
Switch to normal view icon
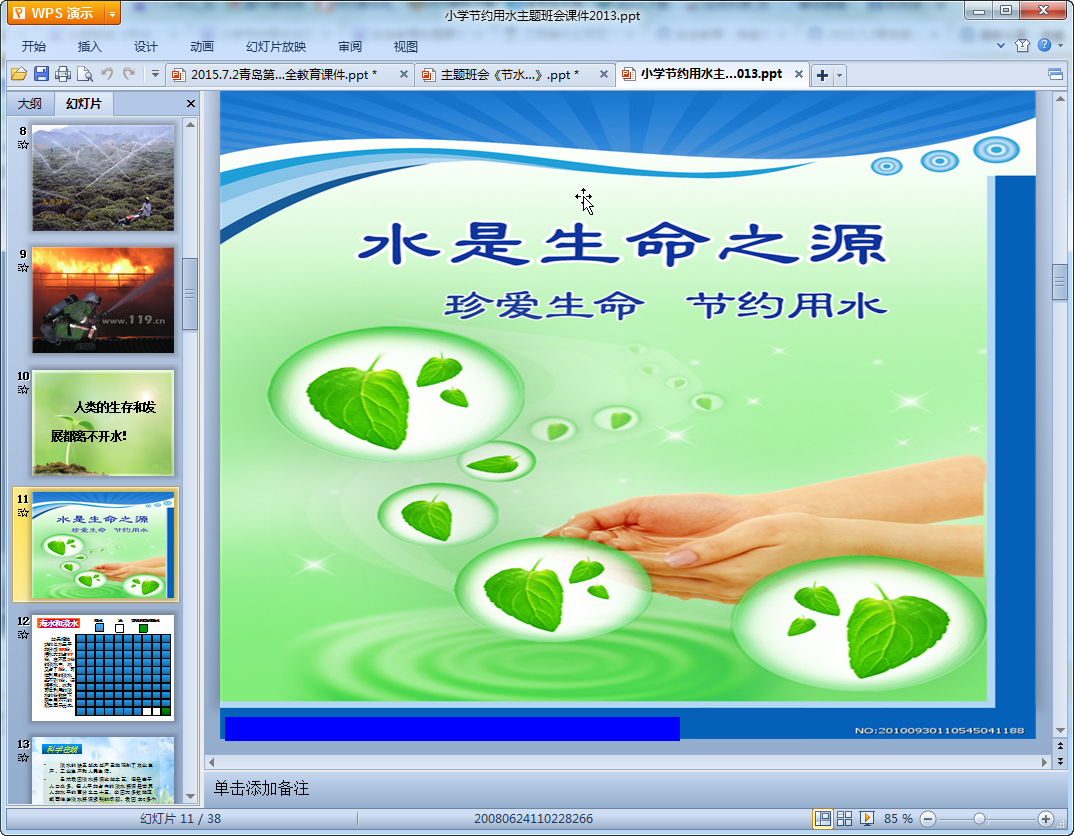tap(823, 818)
